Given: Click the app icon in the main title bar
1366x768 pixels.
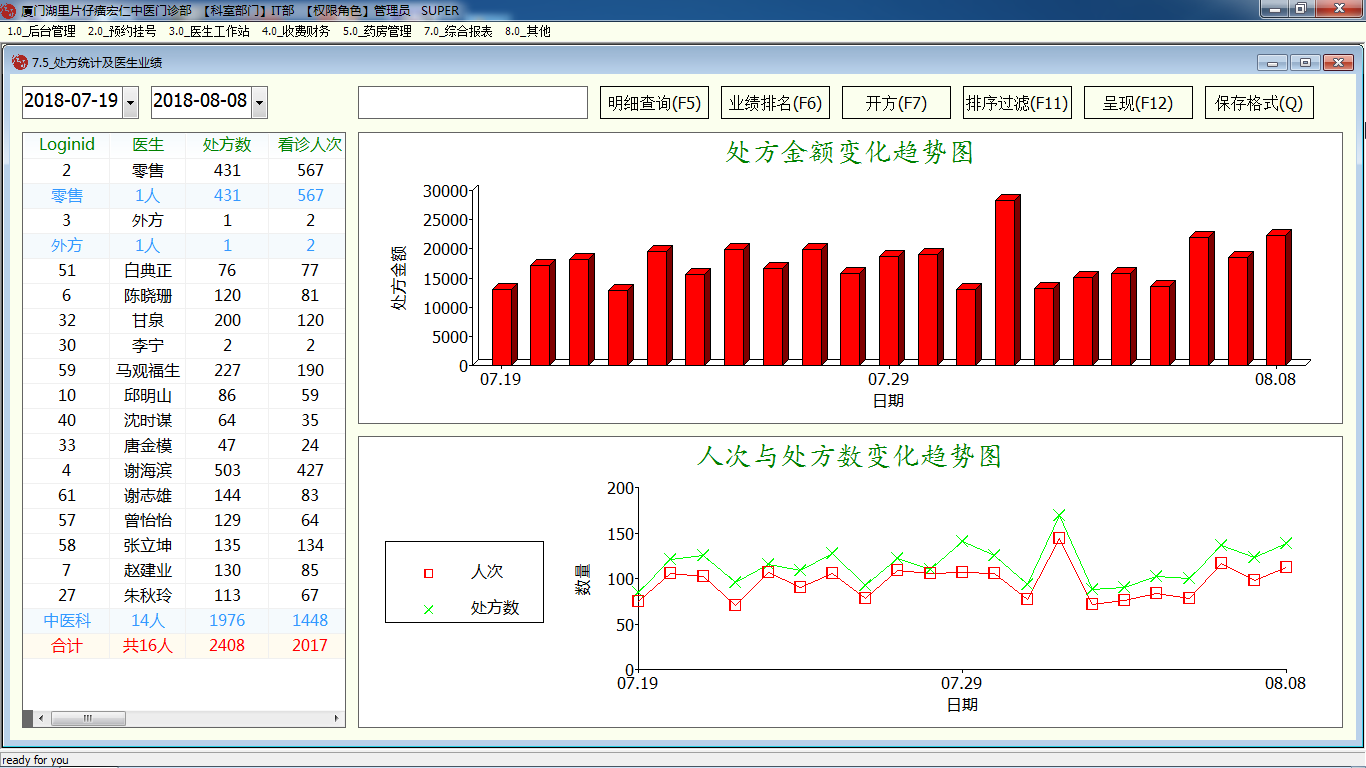Looking at the screenshot, I should (9, 10).
